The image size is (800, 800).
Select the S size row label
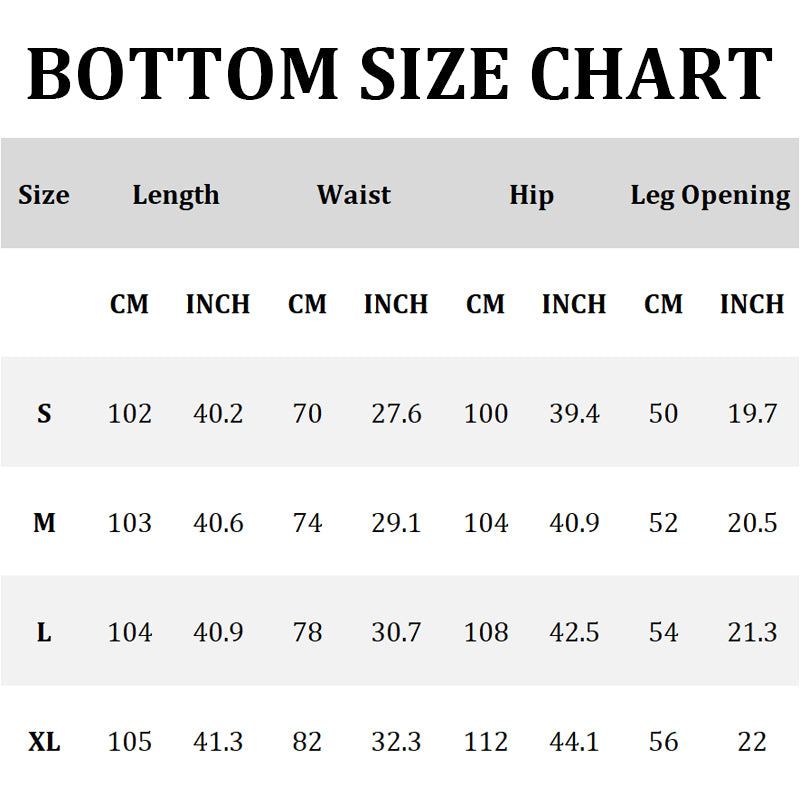click(x=44, y=413)
